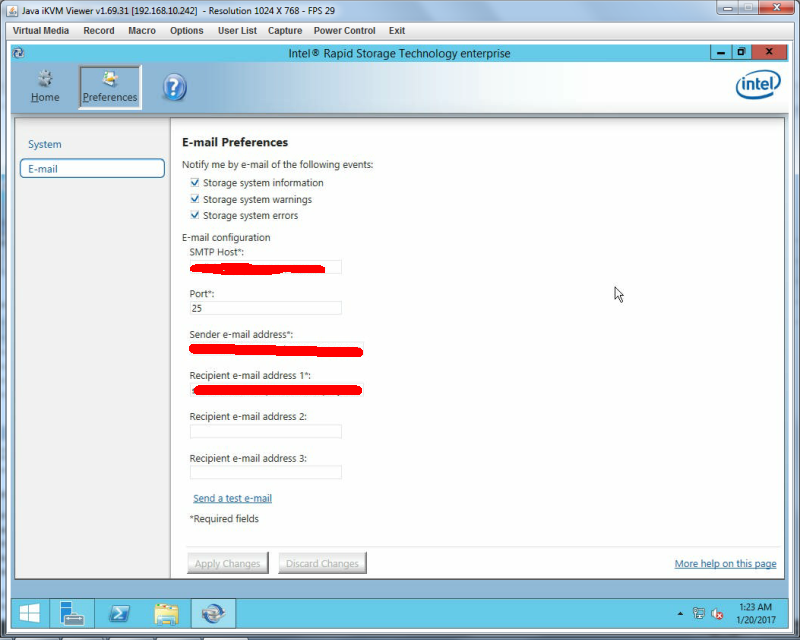Viewport: 800px width, 640px height.
Task: Toggle Storage system information checkbox
Action: click(x=194, y=182)
